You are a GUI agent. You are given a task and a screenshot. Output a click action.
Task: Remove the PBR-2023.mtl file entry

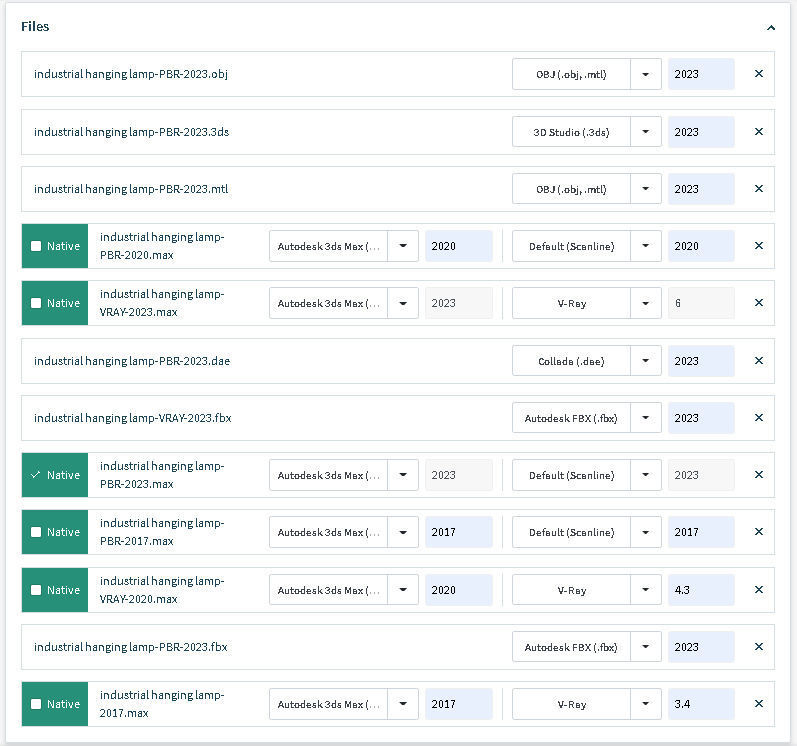pyautogui.click(x=758, y=189)
